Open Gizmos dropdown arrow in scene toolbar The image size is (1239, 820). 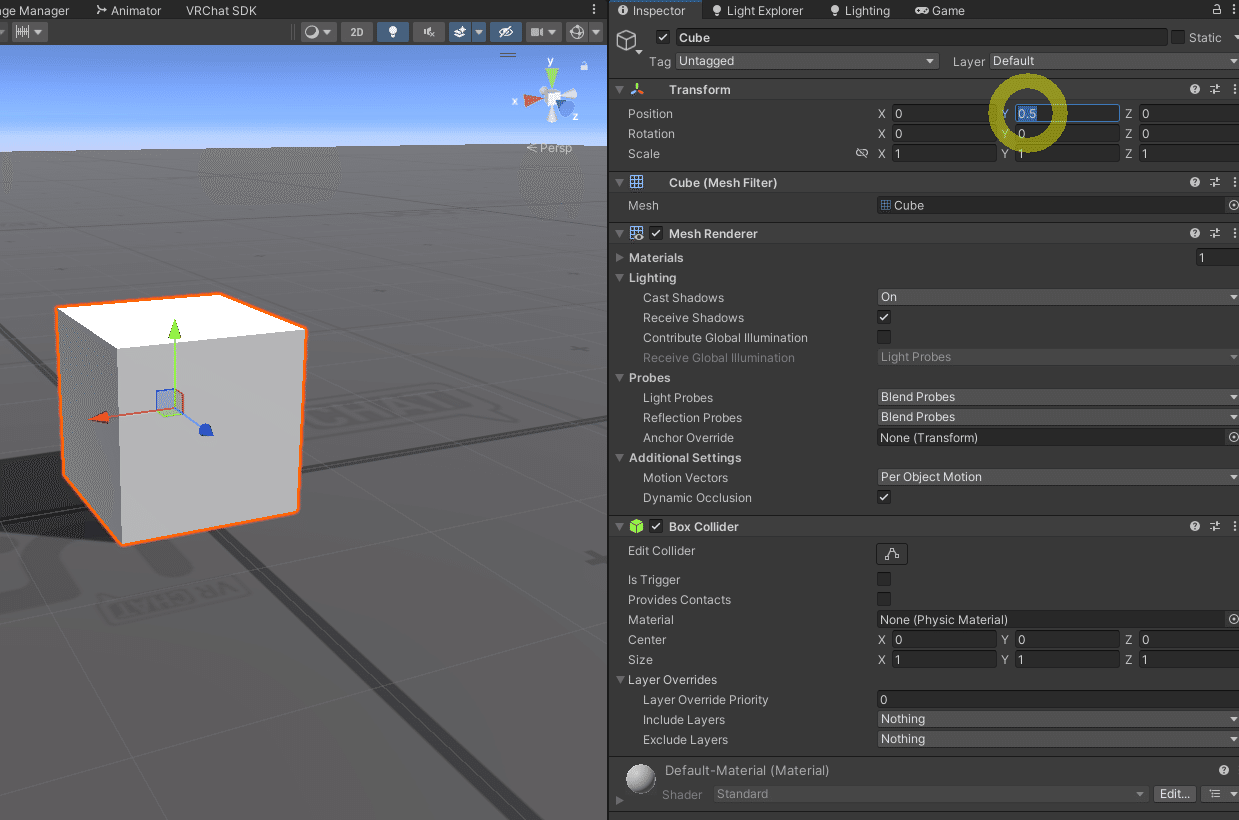click(x=594, y=32)
